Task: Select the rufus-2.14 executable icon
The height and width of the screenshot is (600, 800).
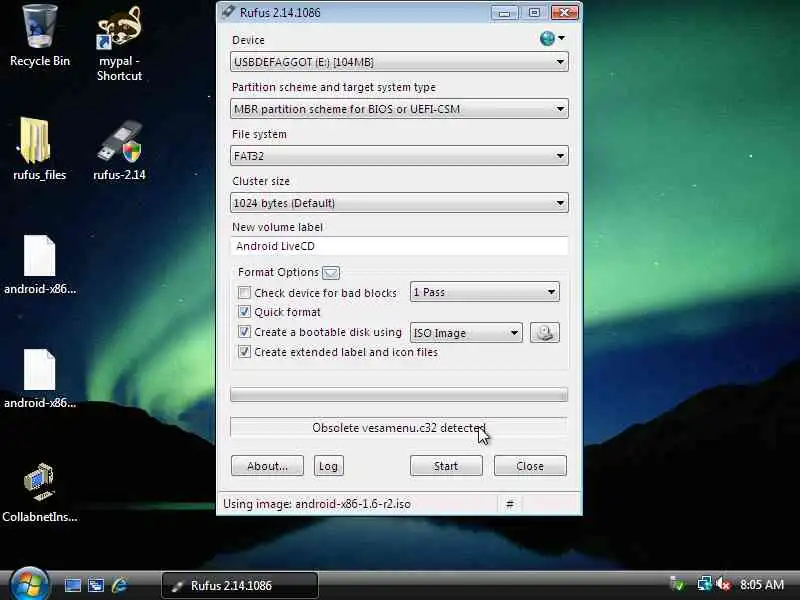Action: pos(119,150)
